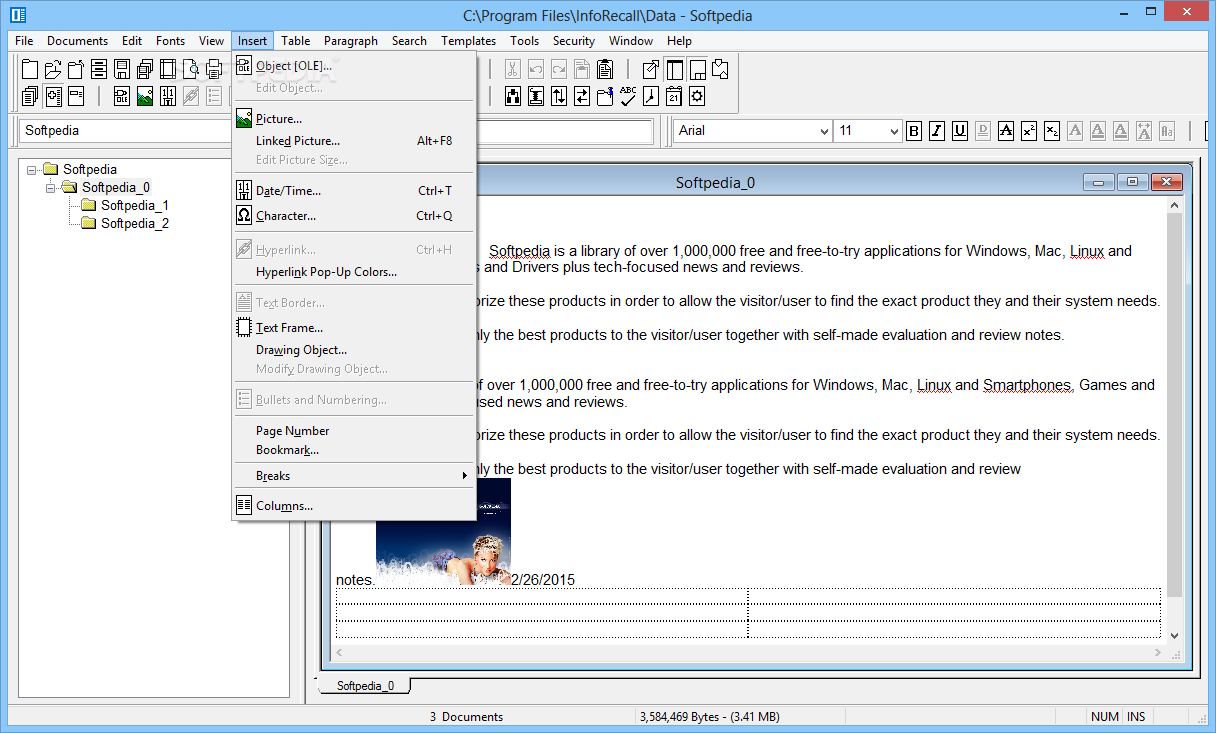The width and height of the screenshot is (1216, 733).
Task: Choose Hyperlink Pop-Up Colors... entry
Action: (x=354, y=272)
